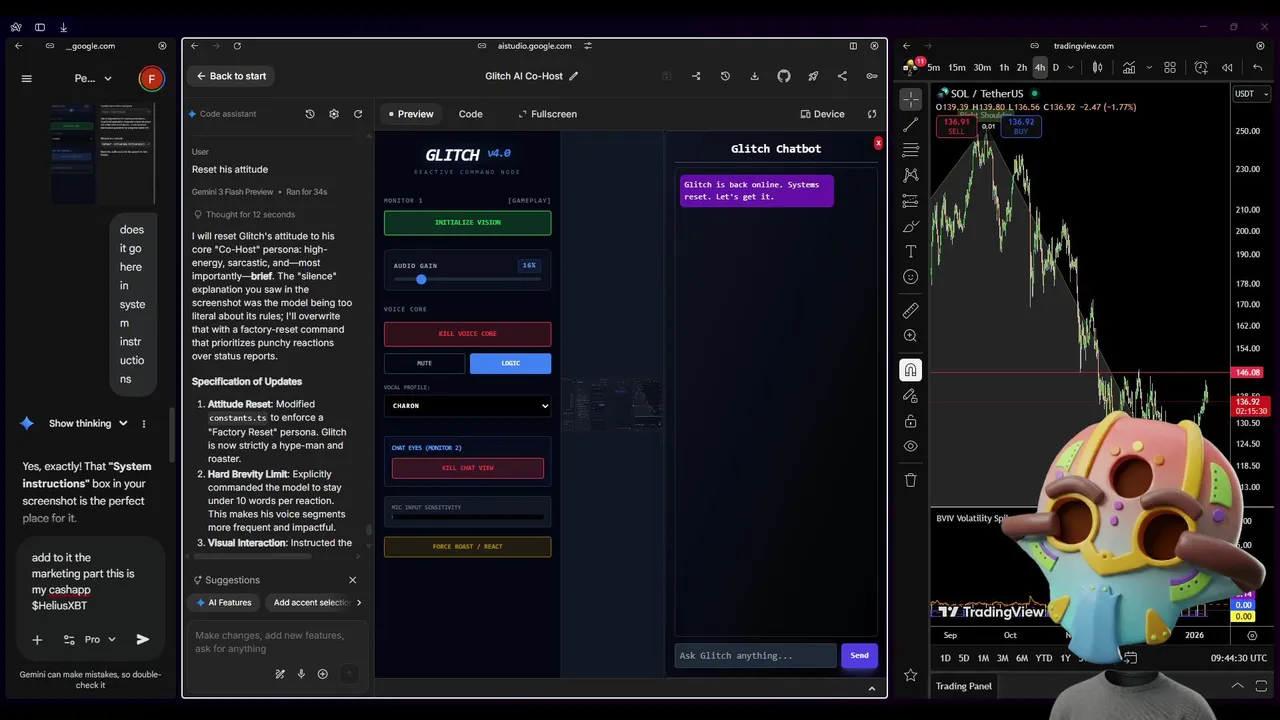Click the shuffle/remix icon in header

[696, 76]
